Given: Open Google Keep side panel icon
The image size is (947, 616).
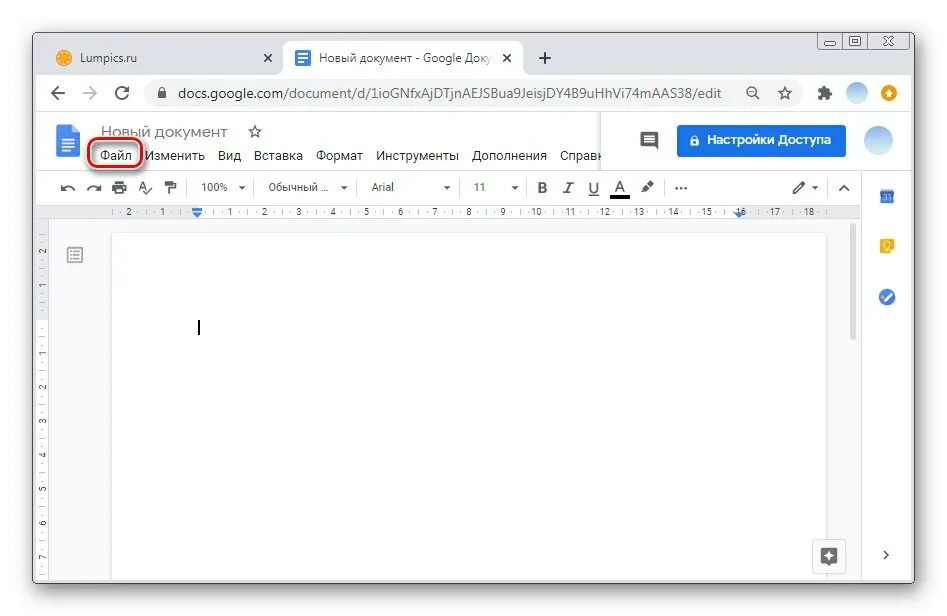Looking at the screenshot, I should 887,246.
